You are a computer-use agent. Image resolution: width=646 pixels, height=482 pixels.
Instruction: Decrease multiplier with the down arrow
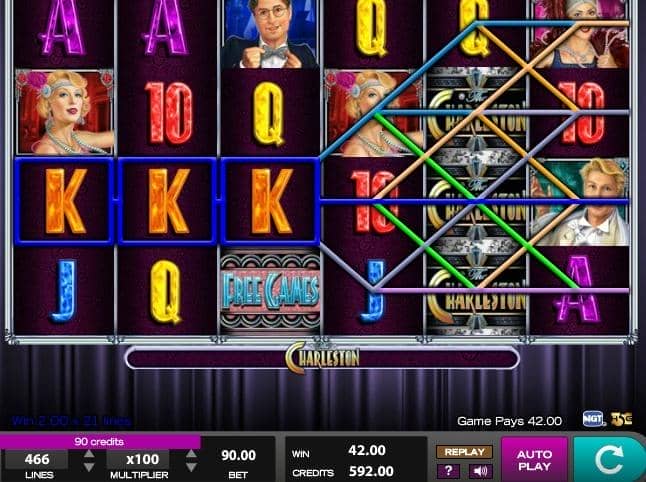click(x=191, y=468)
